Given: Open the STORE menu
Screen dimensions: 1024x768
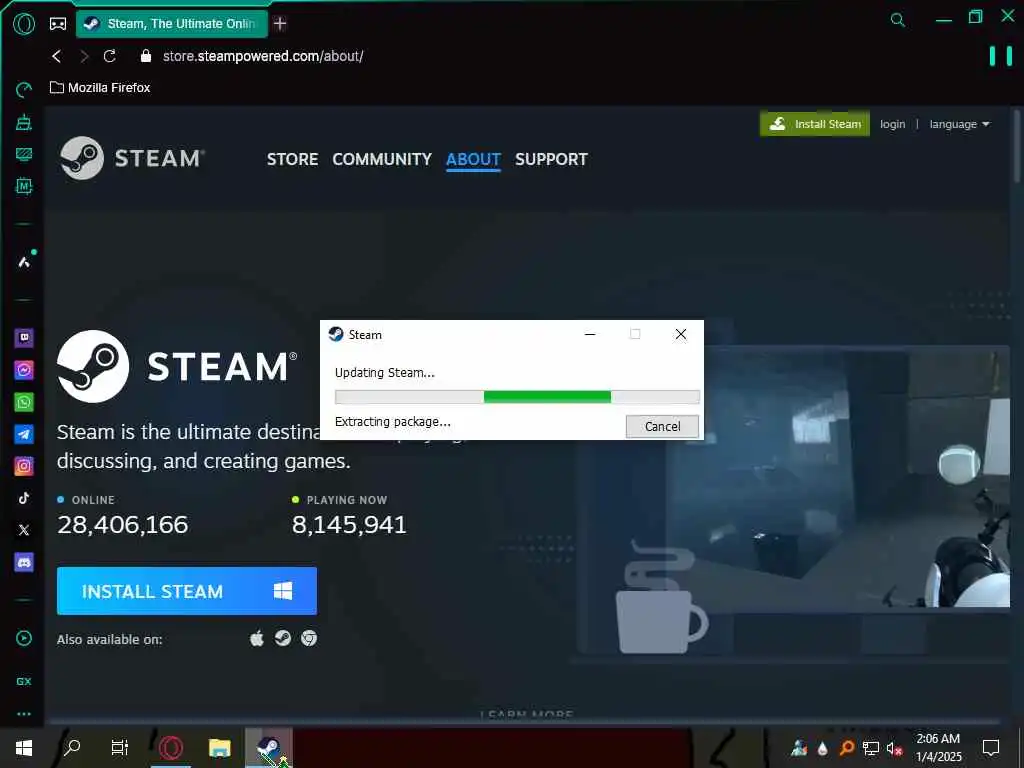Looking at the screenshot, I should click(x=293, y=159).
